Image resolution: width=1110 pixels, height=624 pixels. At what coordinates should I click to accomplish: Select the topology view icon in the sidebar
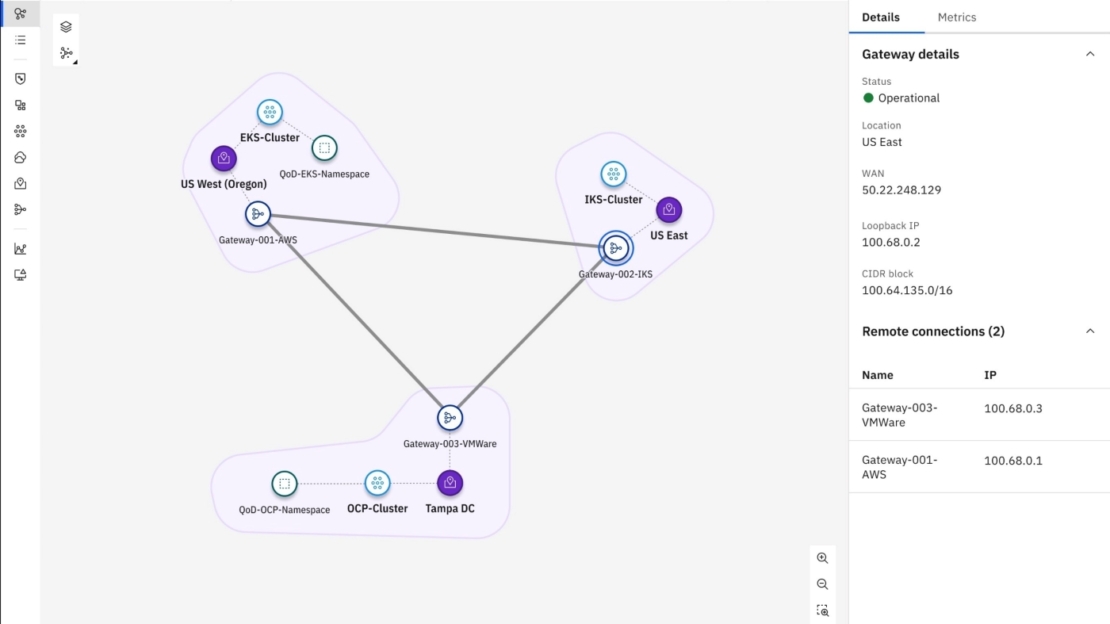(x=20, y=14)
